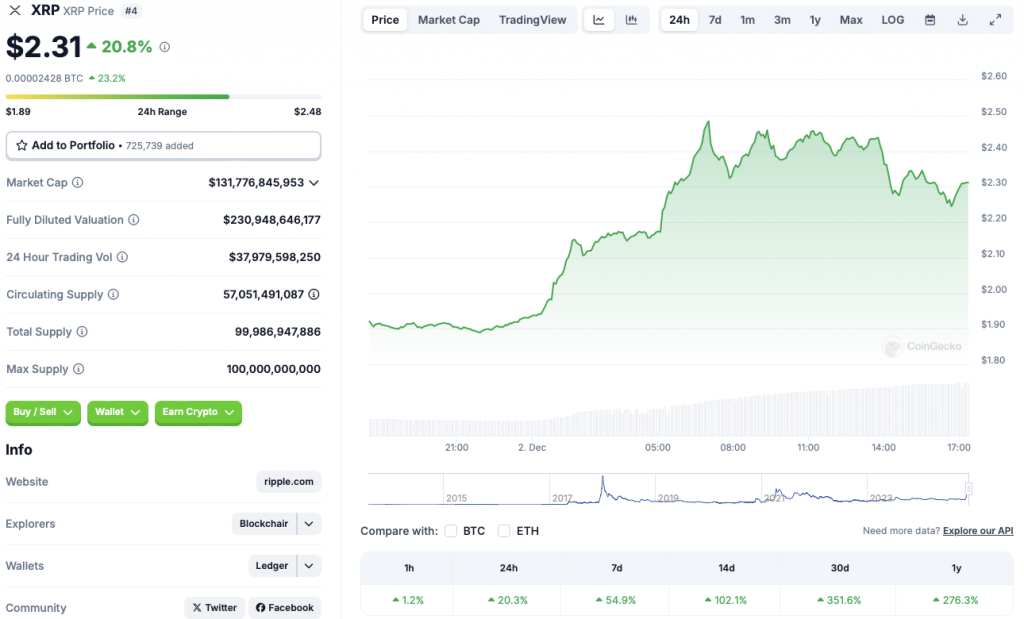This screenshot has height=619, width=1024.
Task: Click Explore our API link
Action: coord(978,531)
